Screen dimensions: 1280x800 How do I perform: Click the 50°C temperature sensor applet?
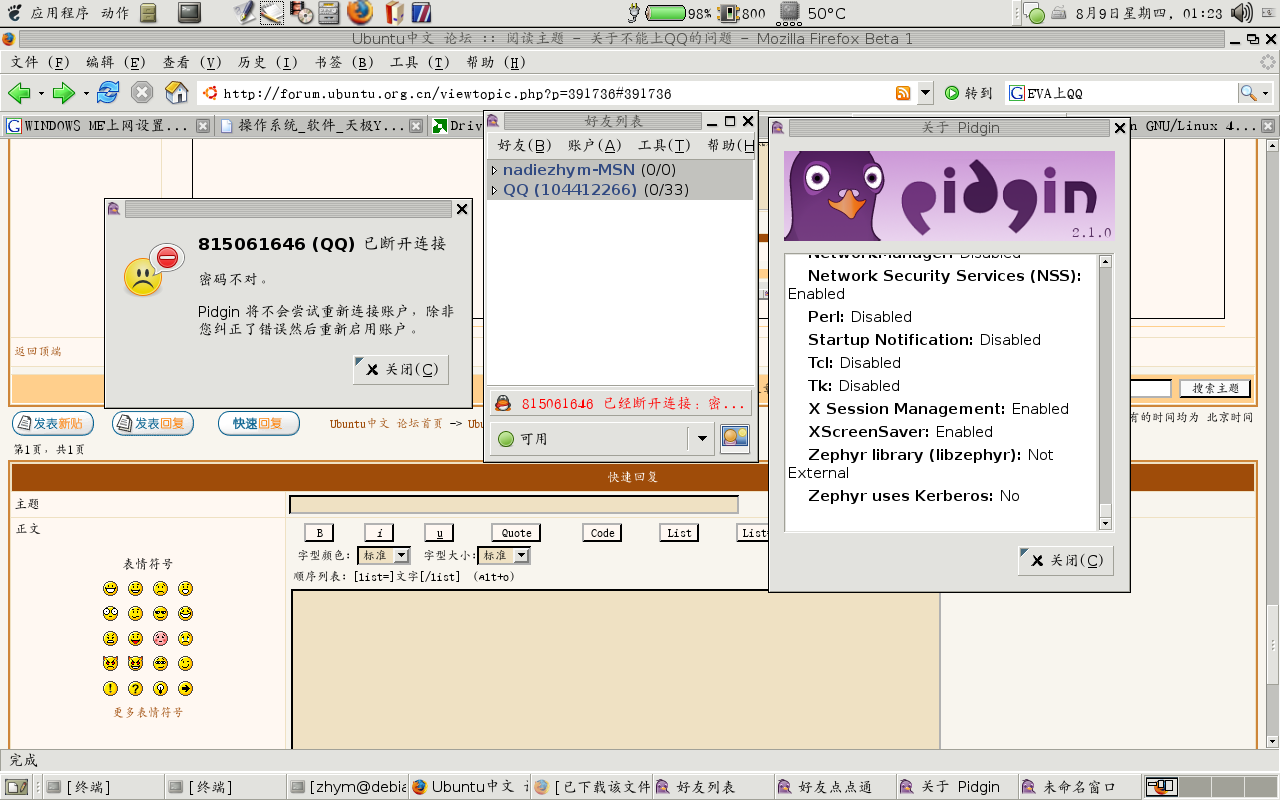click(x=812, y=13)
